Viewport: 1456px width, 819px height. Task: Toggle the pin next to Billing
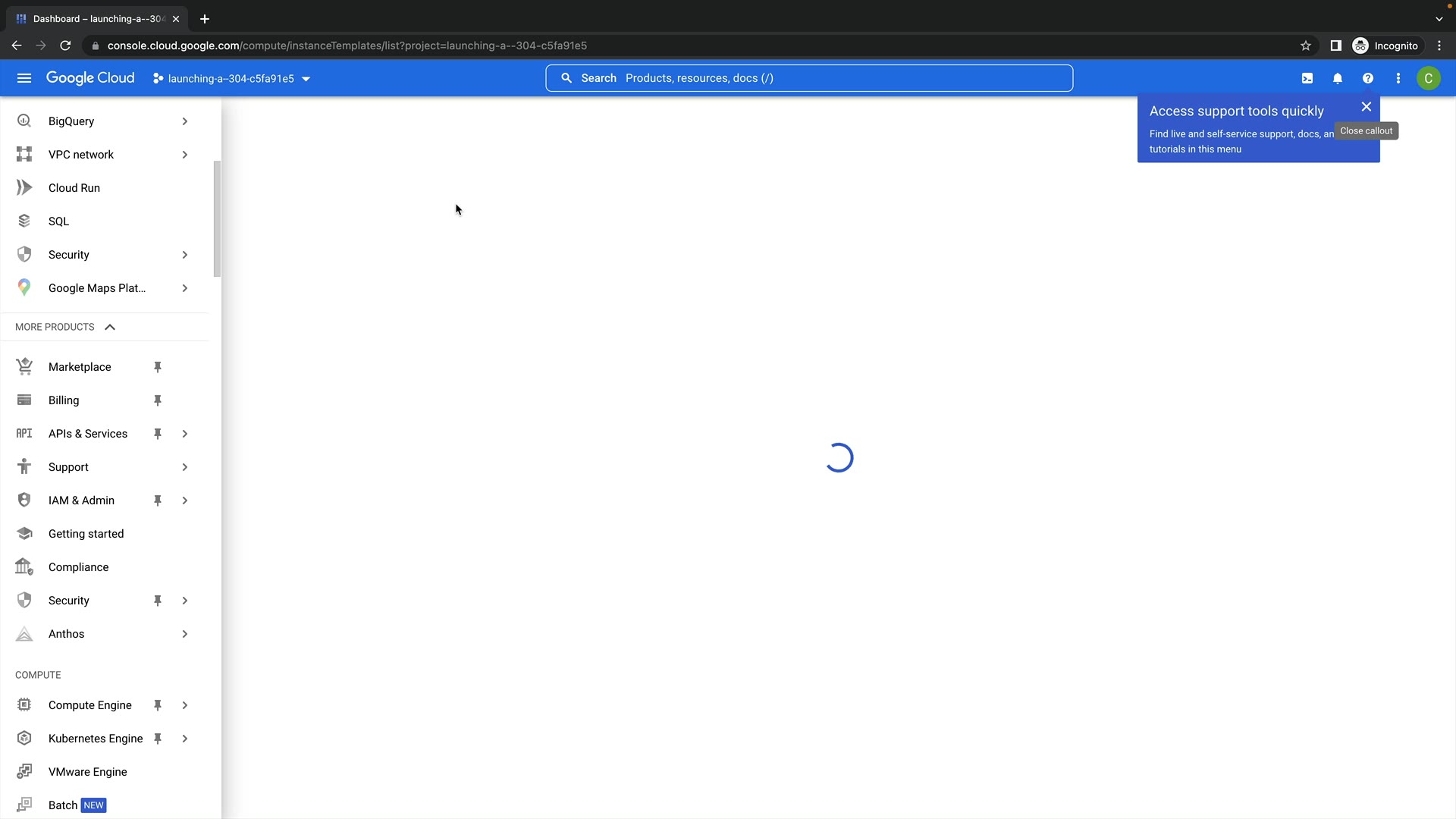[158, 400]
